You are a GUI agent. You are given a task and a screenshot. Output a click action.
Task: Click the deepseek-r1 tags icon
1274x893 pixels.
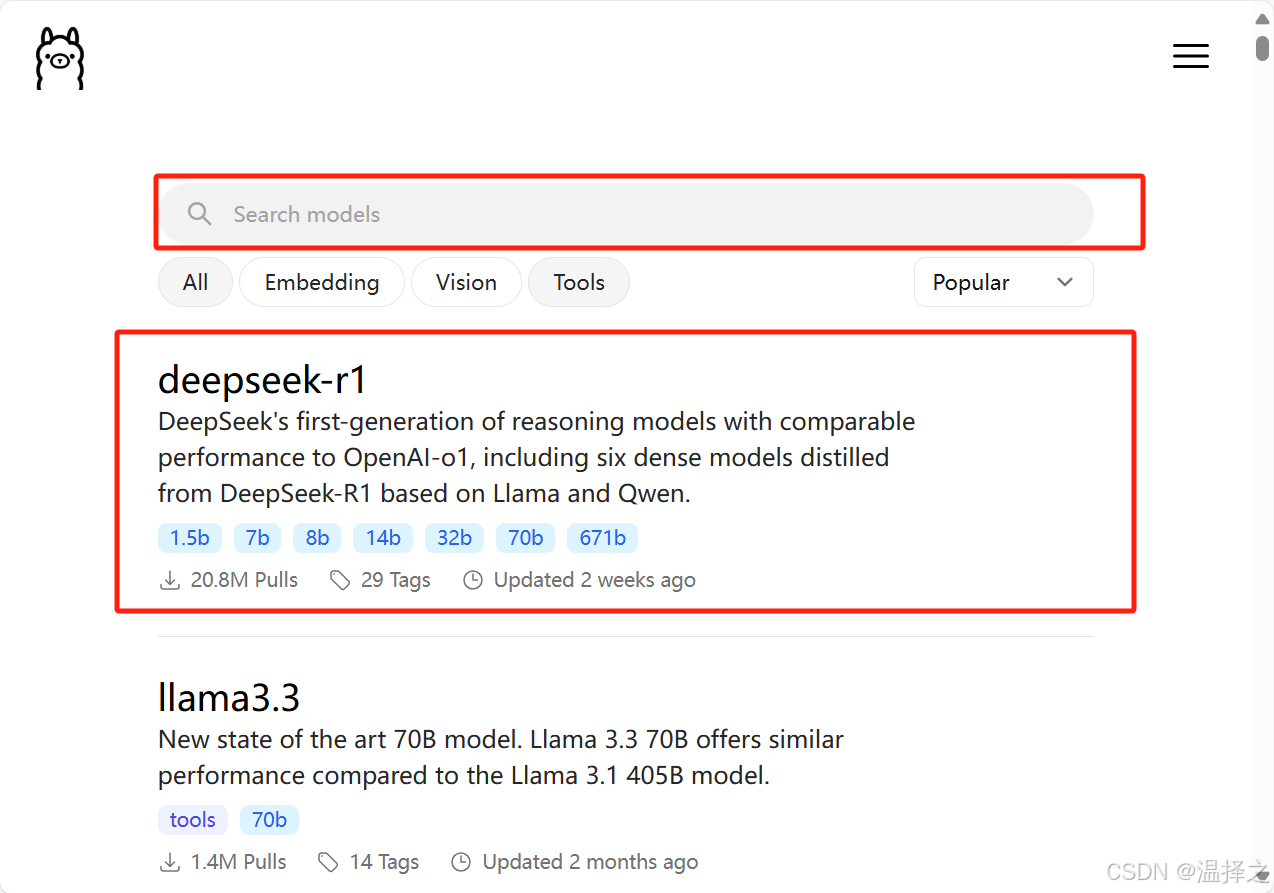[340, 580]
